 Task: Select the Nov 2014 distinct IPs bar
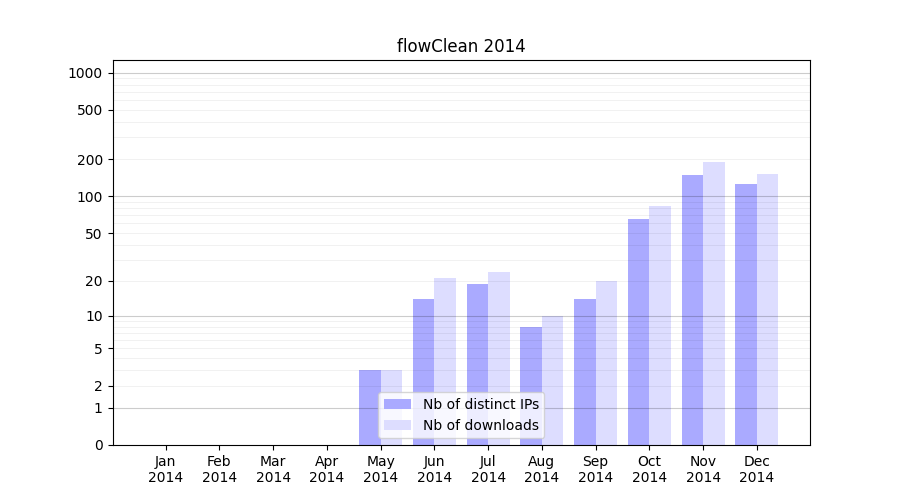[692, 310]
